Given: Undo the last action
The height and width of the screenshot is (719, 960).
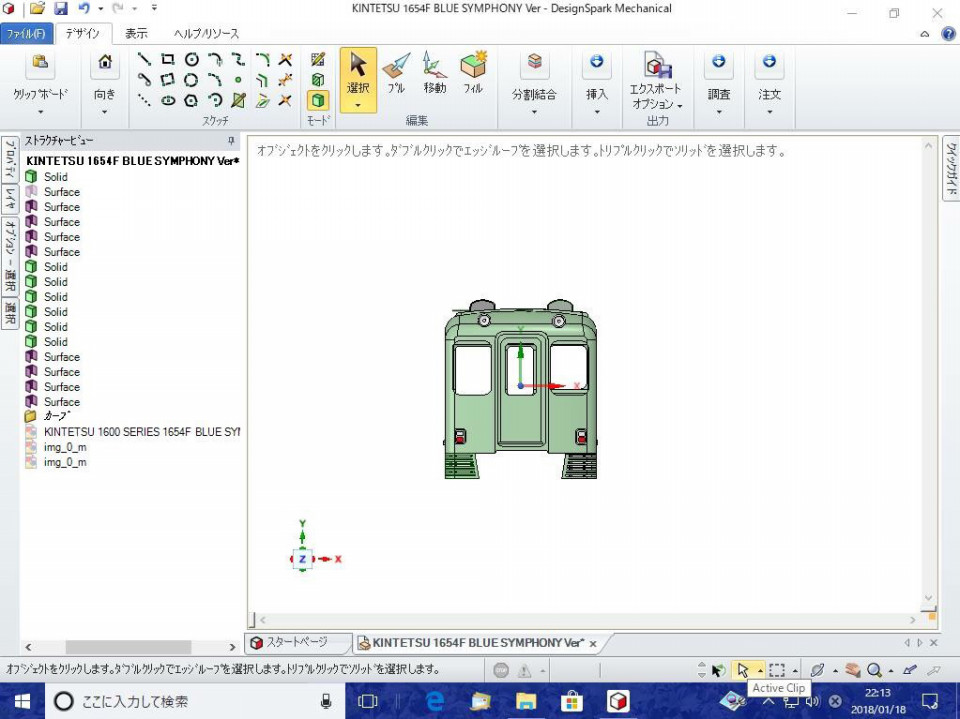Looking at the screenshot, I should [84, 9].
